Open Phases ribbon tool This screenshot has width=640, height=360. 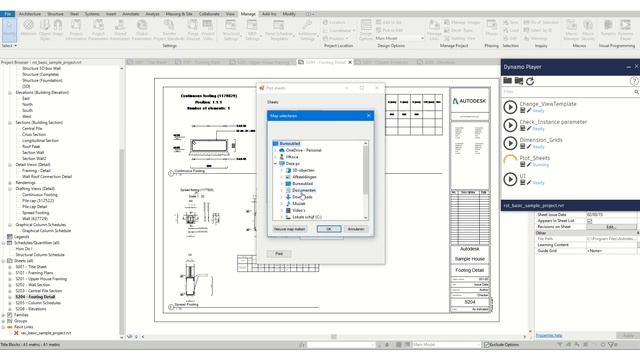coord(491,29)
